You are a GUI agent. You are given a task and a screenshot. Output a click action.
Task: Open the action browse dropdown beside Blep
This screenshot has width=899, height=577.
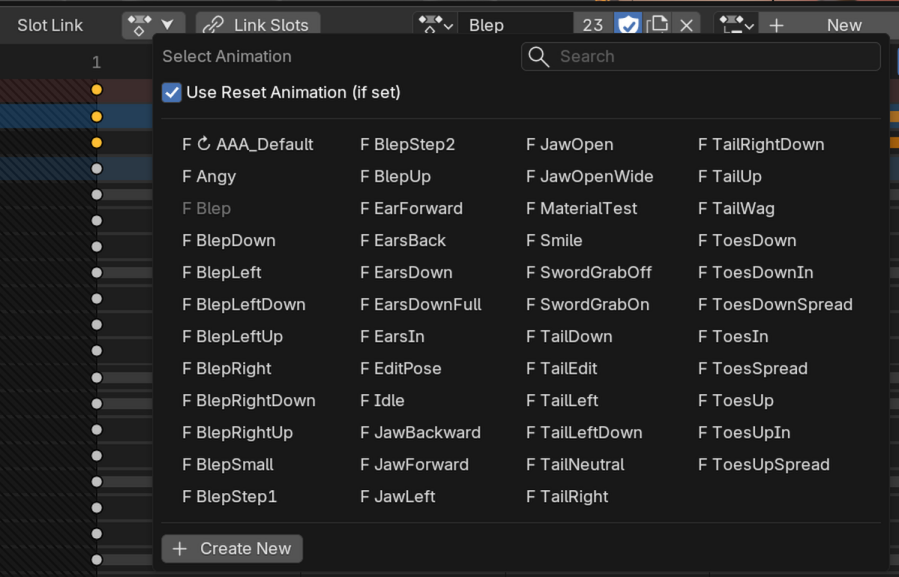[x=435, y=25]
